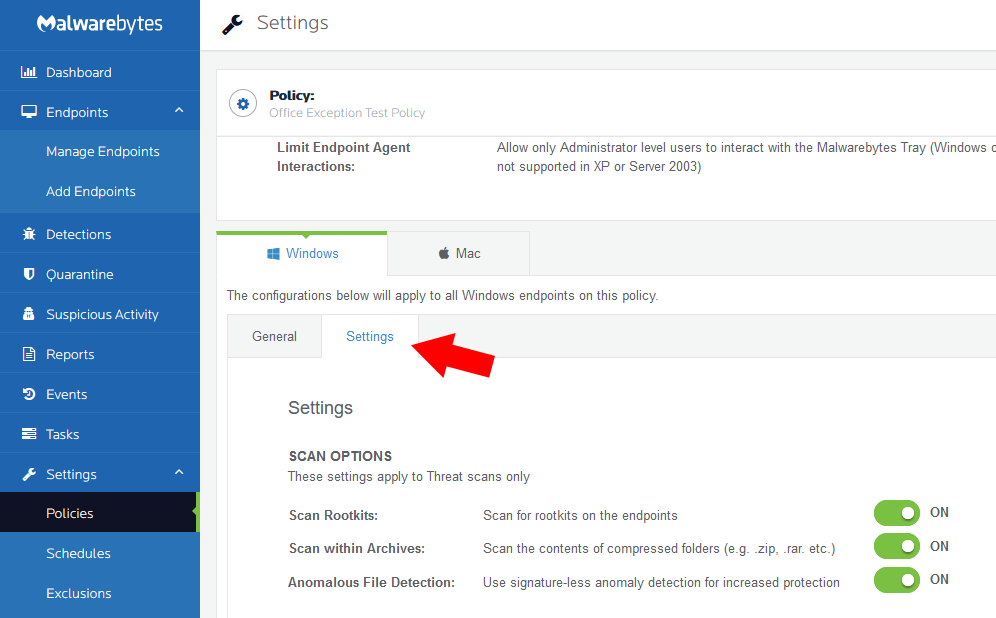Open the General configuration tab
The image size is (996, 618).
coord(274,336)
